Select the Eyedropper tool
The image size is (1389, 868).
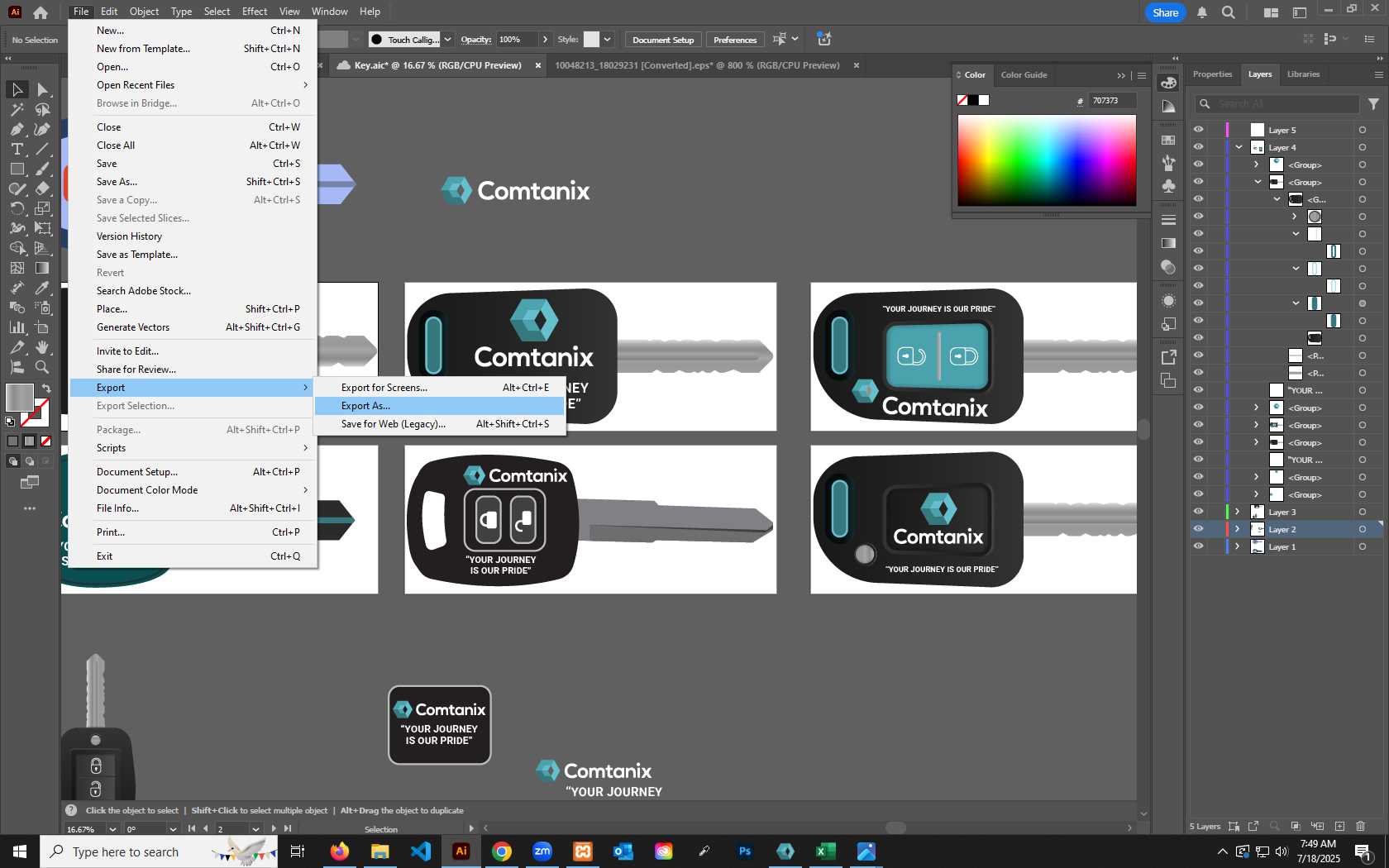[43, 288]
